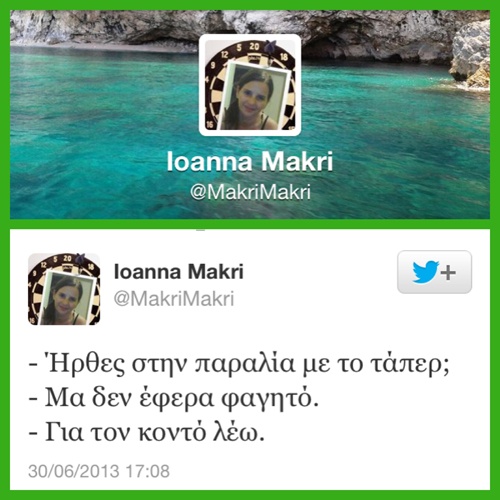Click the plus sign on follow button
The height and width of the screenshot is (500, 500).
click(448, 273)
